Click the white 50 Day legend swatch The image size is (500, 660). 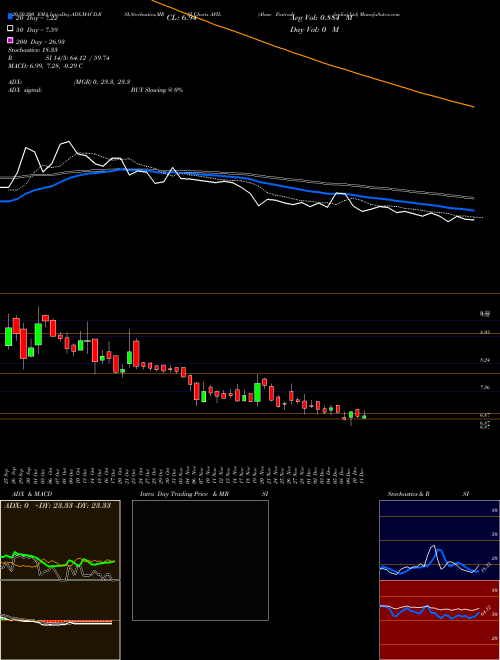(10, 28)
